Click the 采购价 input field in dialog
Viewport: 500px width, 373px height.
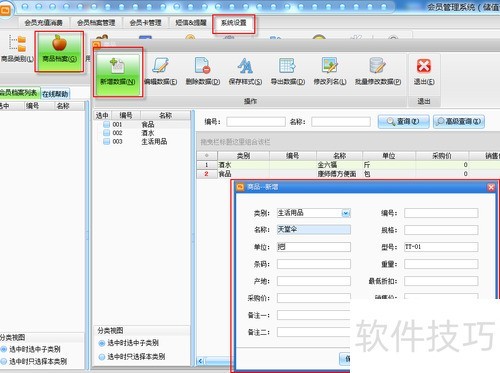[314, 298]
